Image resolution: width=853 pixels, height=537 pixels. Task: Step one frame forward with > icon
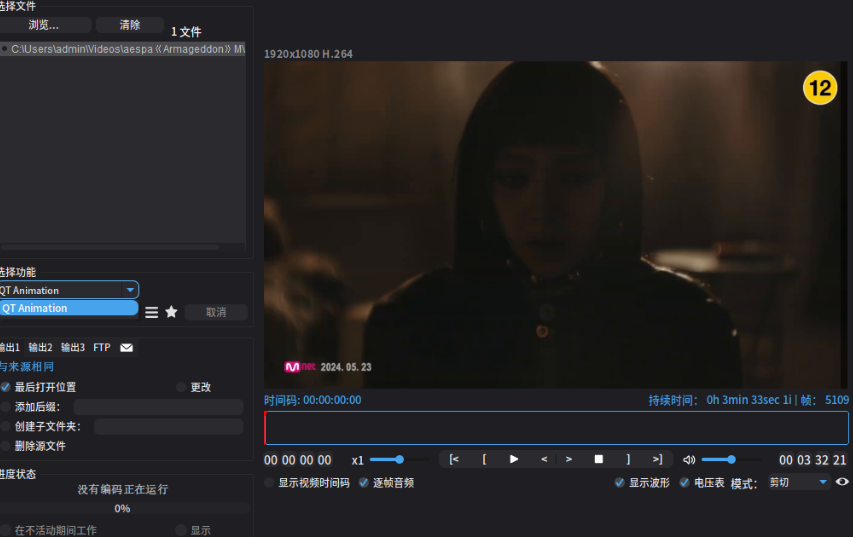(x=568, y=459)
